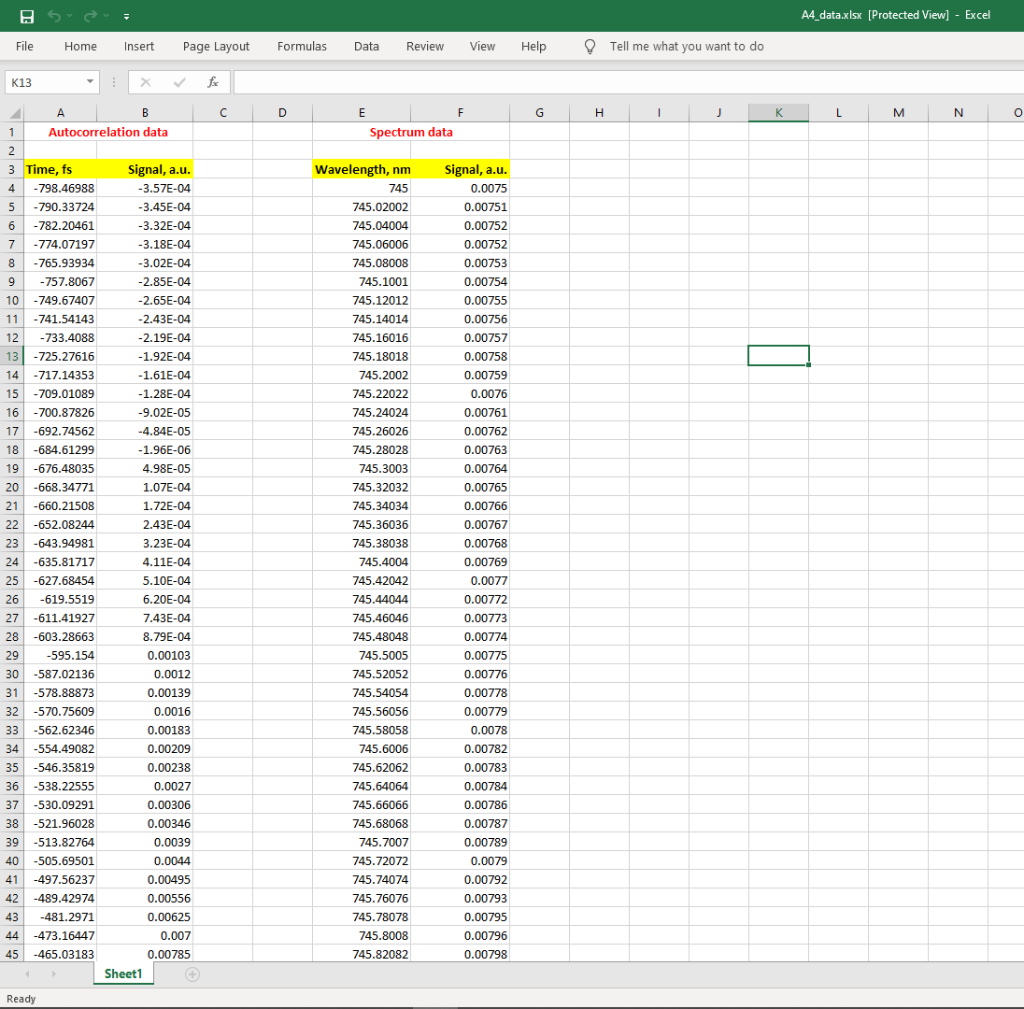
Task: Click the Tell Me lightbulb icon
Action: pyautogui.click(x=590, y=46)
